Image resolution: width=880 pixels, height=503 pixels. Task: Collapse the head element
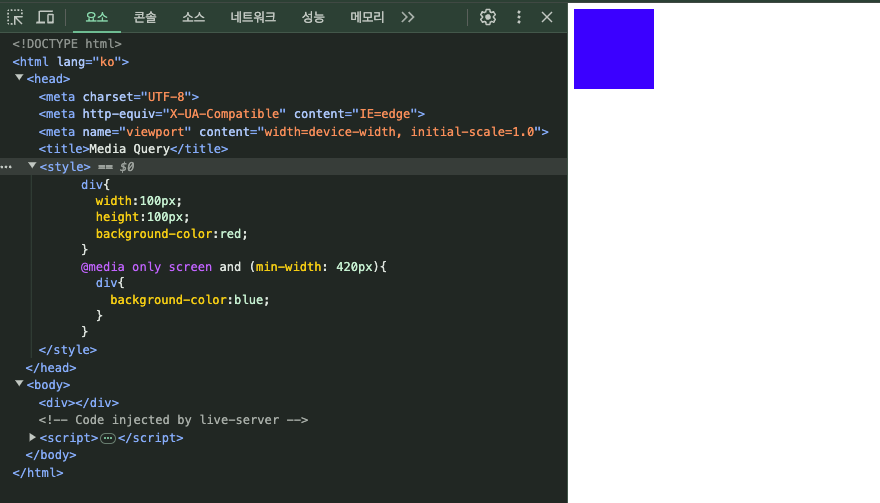coord(19,78)
